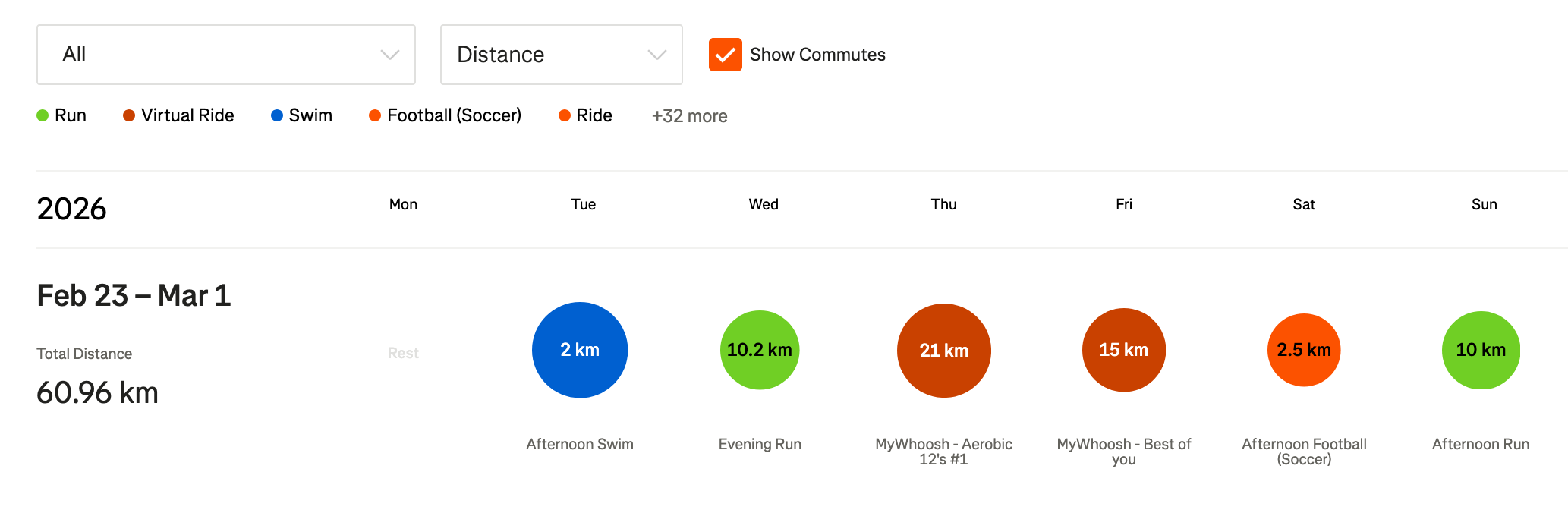Screen dimensions: 1568x510
Task: Toggle the Run legend filter
Action: tap(62, 115)
